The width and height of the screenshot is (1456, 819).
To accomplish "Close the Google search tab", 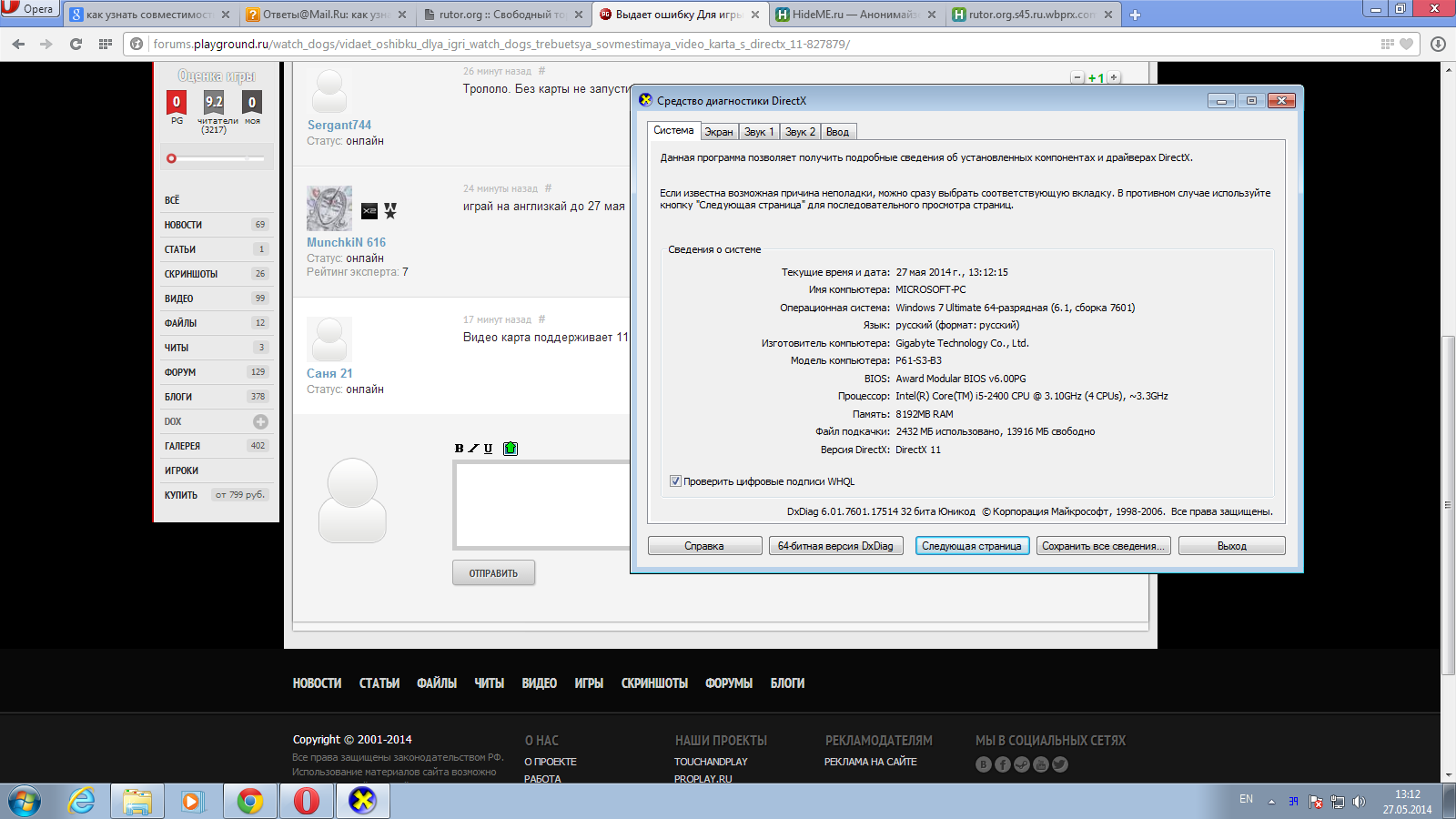I will coord(226,15).
